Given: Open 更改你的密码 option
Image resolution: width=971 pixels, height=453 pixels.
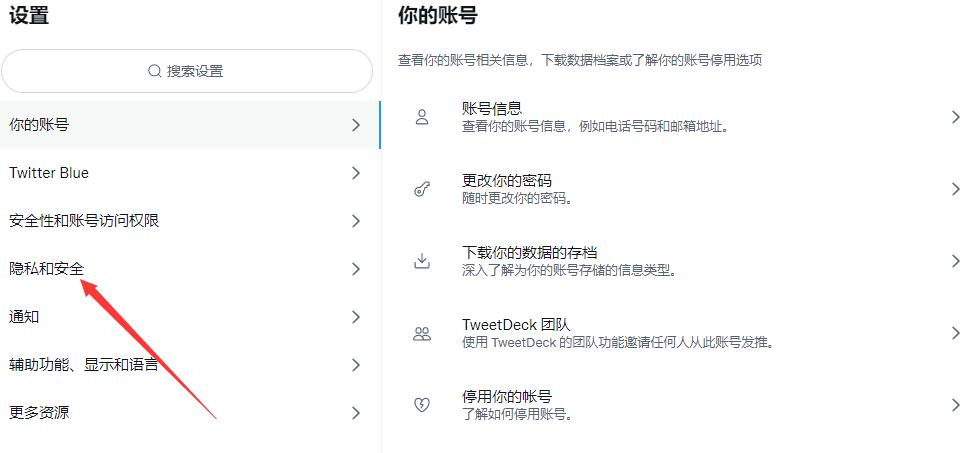Looking at the screenshot, I should pos(677,189).
